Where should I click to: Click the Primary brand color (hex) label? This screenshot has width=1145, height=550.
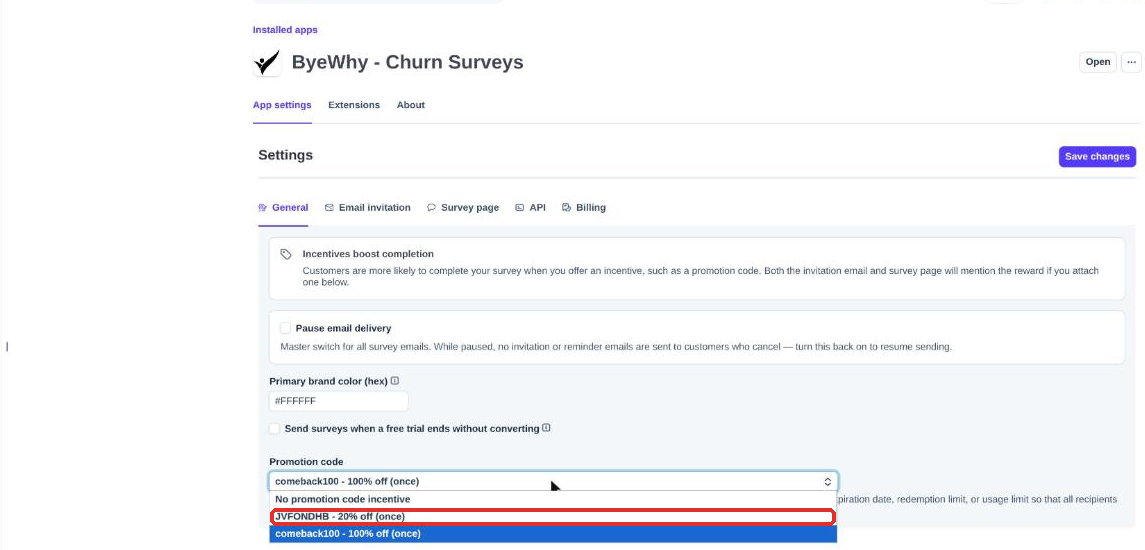[329, 381]
